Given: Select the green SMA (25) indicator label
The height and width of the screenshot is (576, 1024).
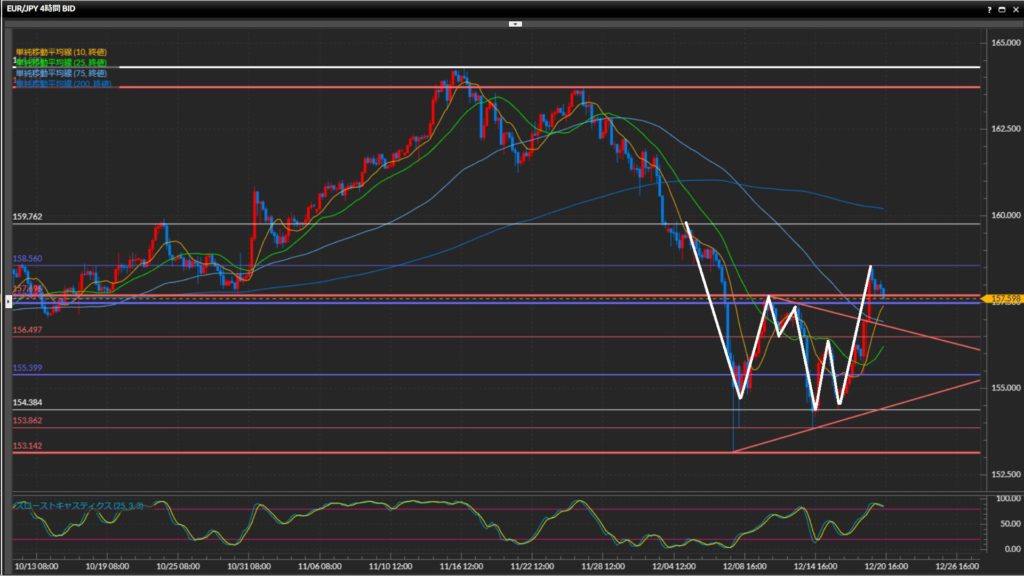Looking at the screenshot, I should click(62, 62).
